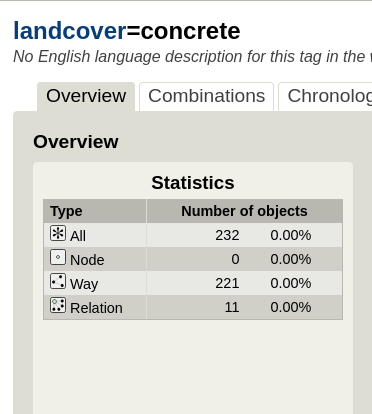Select the node count of 0

[x=235, y=259]
